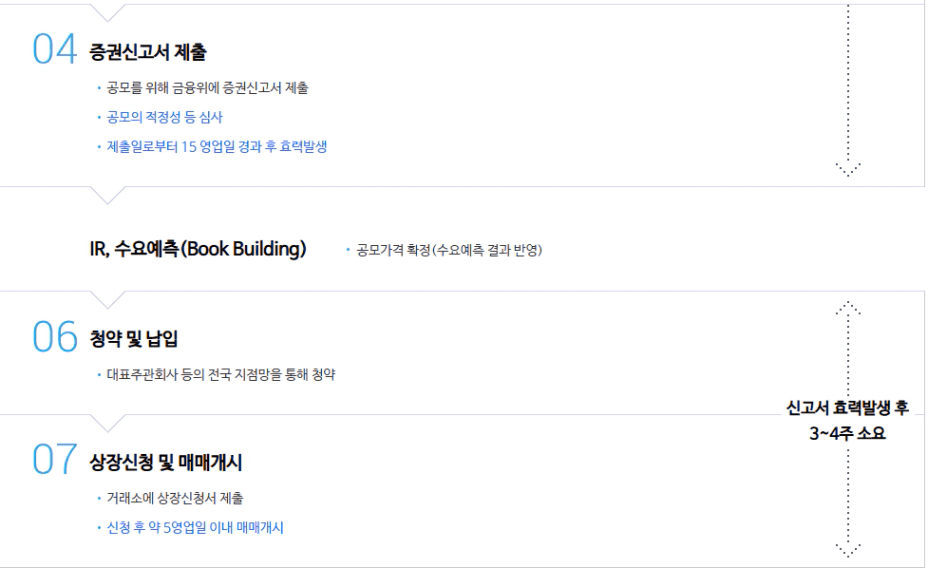Select the IR, 수요예측(Book Building) heading

click(197, 249)
